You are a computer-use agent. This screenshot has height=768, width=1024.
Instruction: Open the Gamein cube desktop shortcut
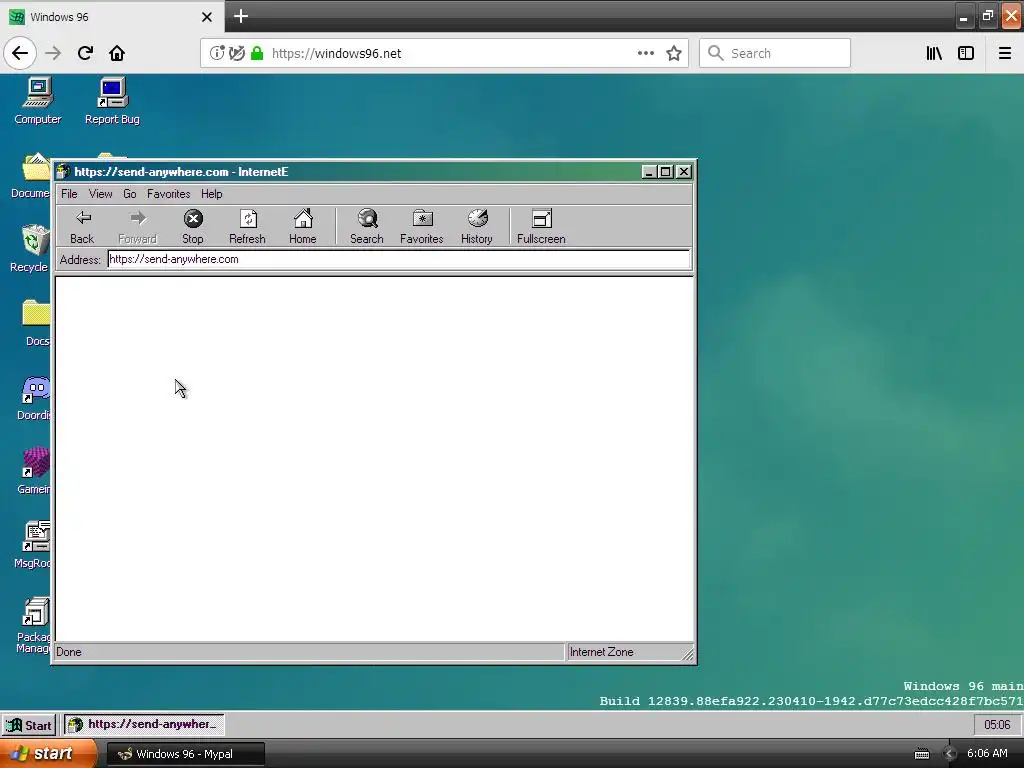click(x=35, y=472)
